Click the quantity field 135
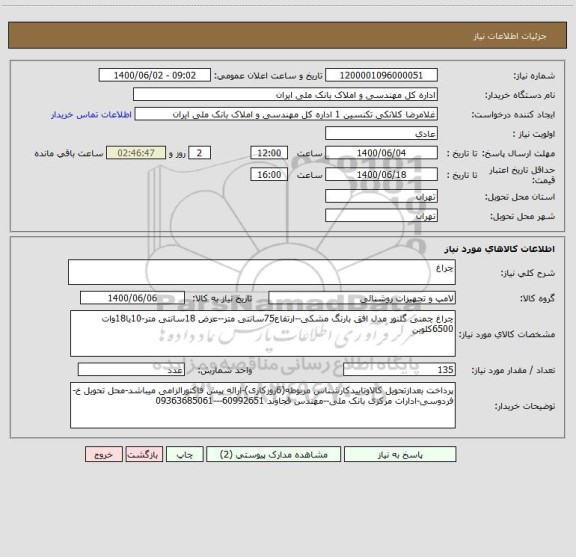This screenshot has width=576, height=557. click(x=399, y=370)
